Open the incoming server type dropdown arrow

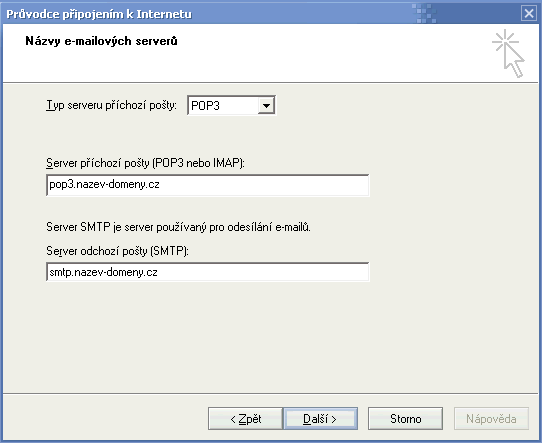point(266,105)
